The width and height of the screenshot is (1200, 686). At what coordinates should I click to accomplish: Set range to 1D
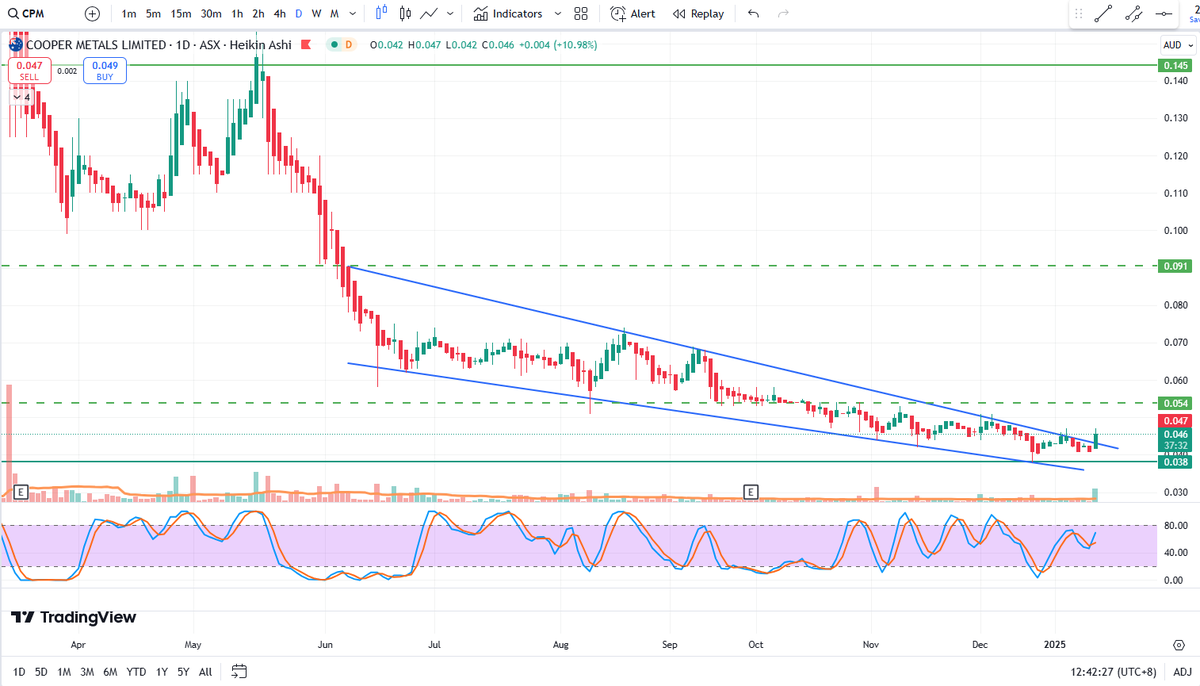(19, 671)
